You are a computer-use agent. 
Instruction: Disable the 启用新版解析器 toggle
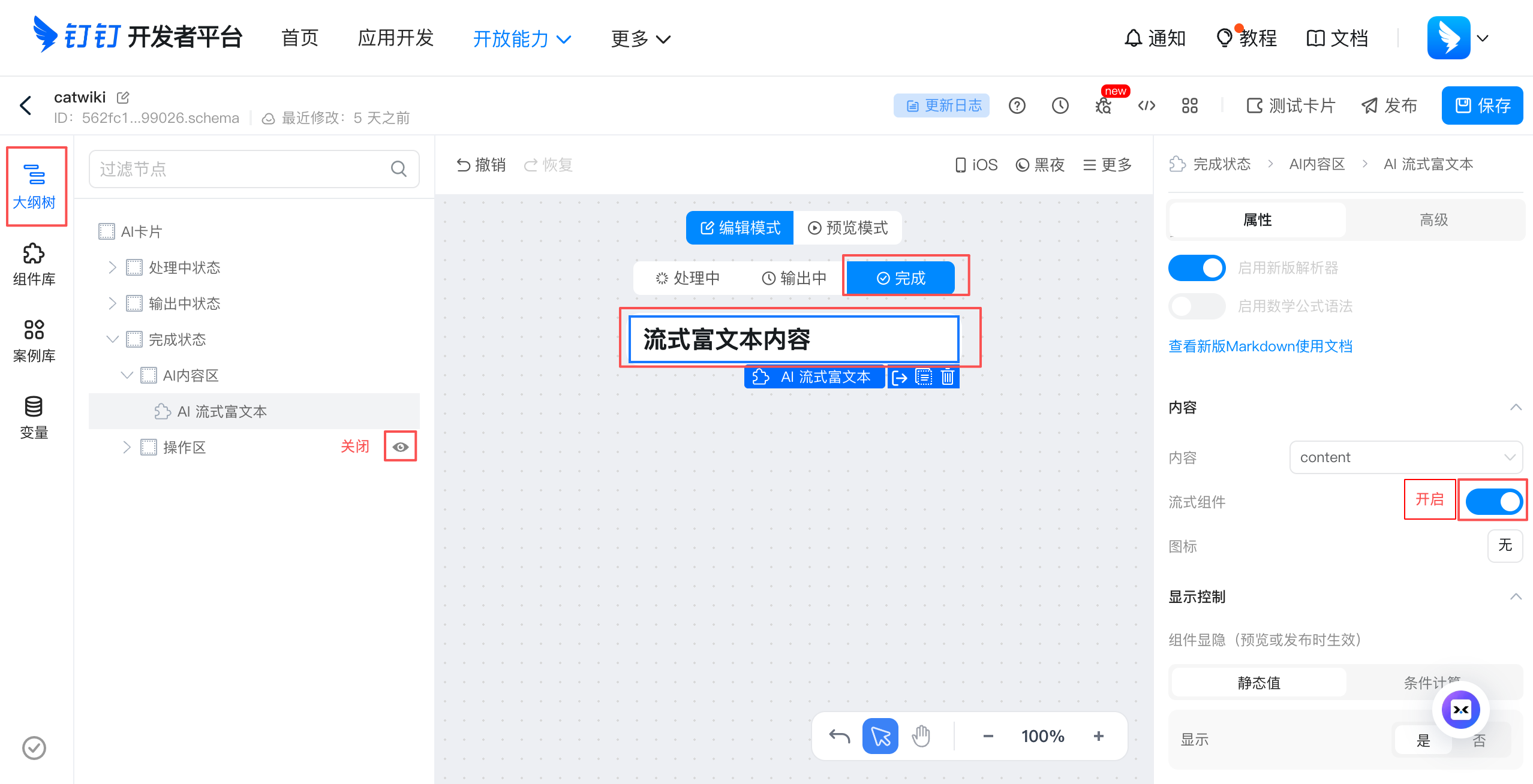[x=1197, y=267]
